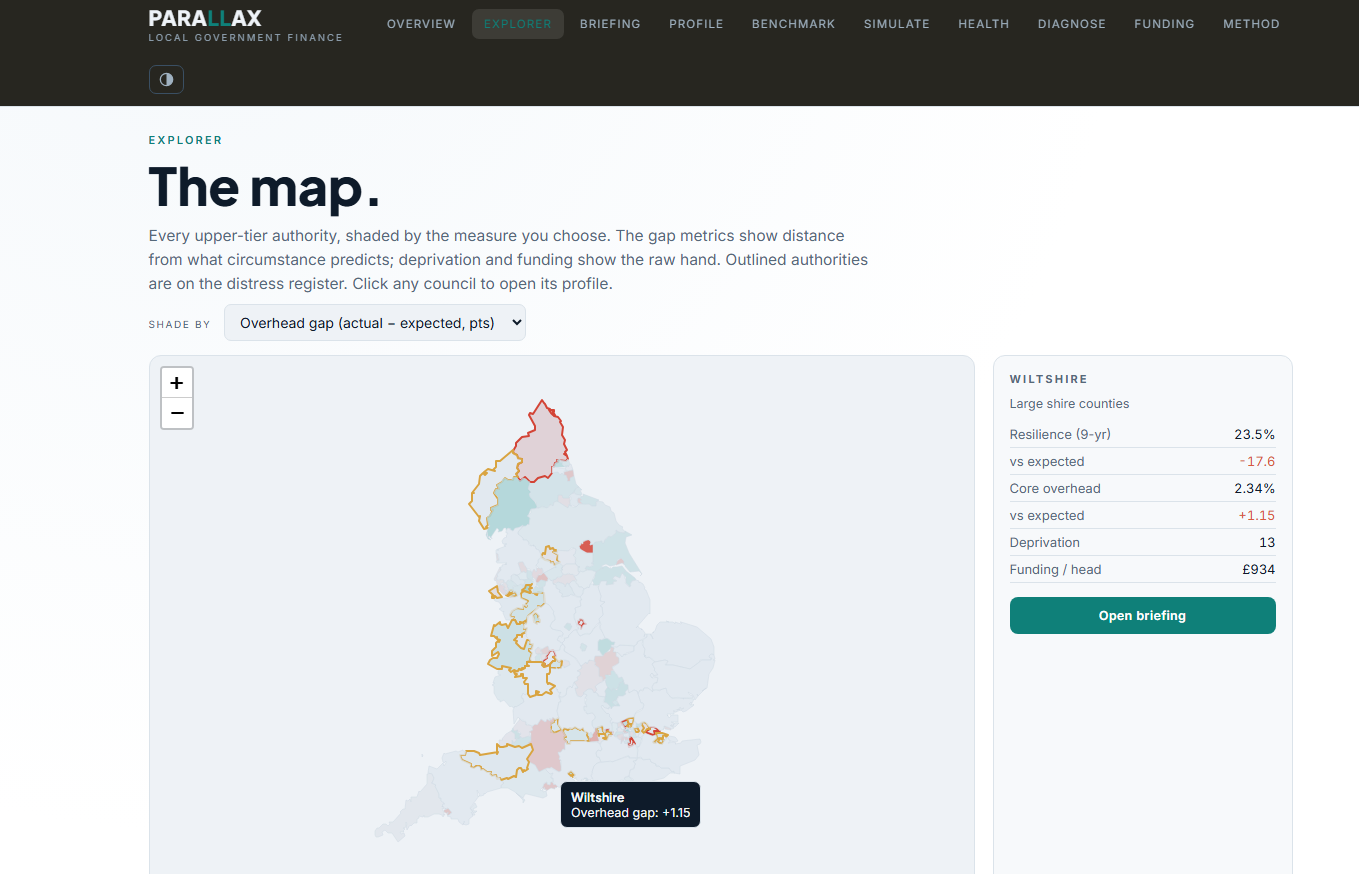1359x874 pixels.
Task: Open the Health nav item
Action: 984,24
